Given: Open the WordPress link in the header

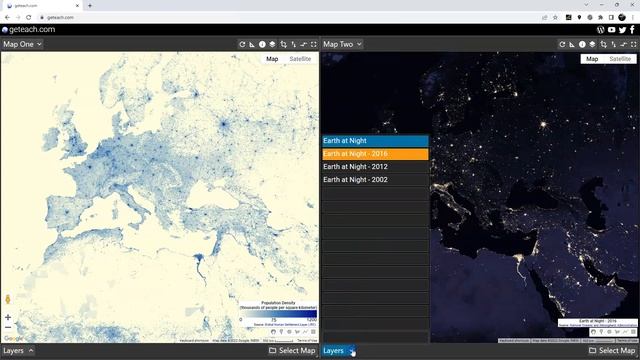Looking at the screenshot, I should click(600, 29).
